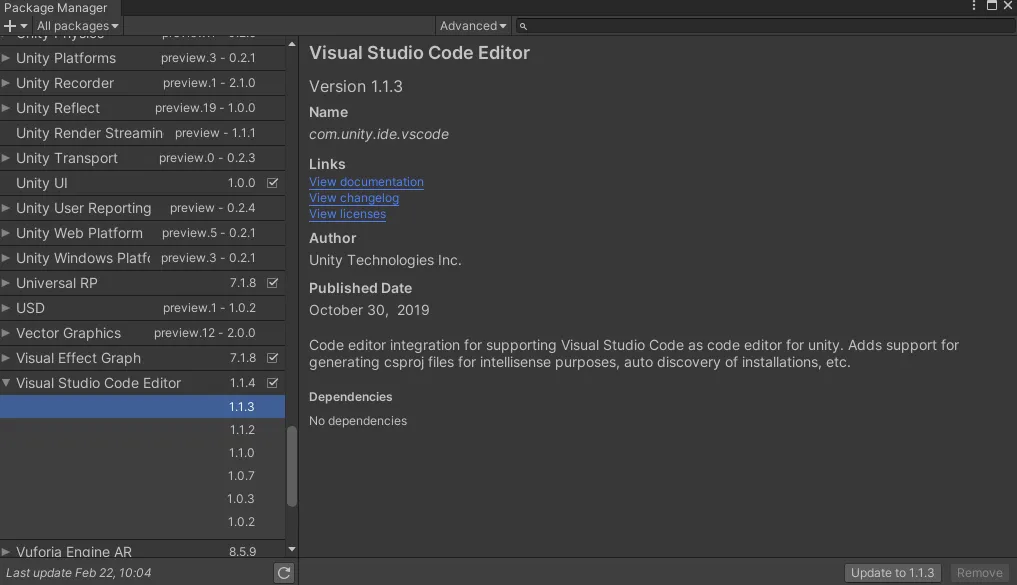Viewport: 1017px width, 585px height.
Task: Toggle the Universal RP installed checkmark
Action: pyautogui.click(x=273, y=283)
